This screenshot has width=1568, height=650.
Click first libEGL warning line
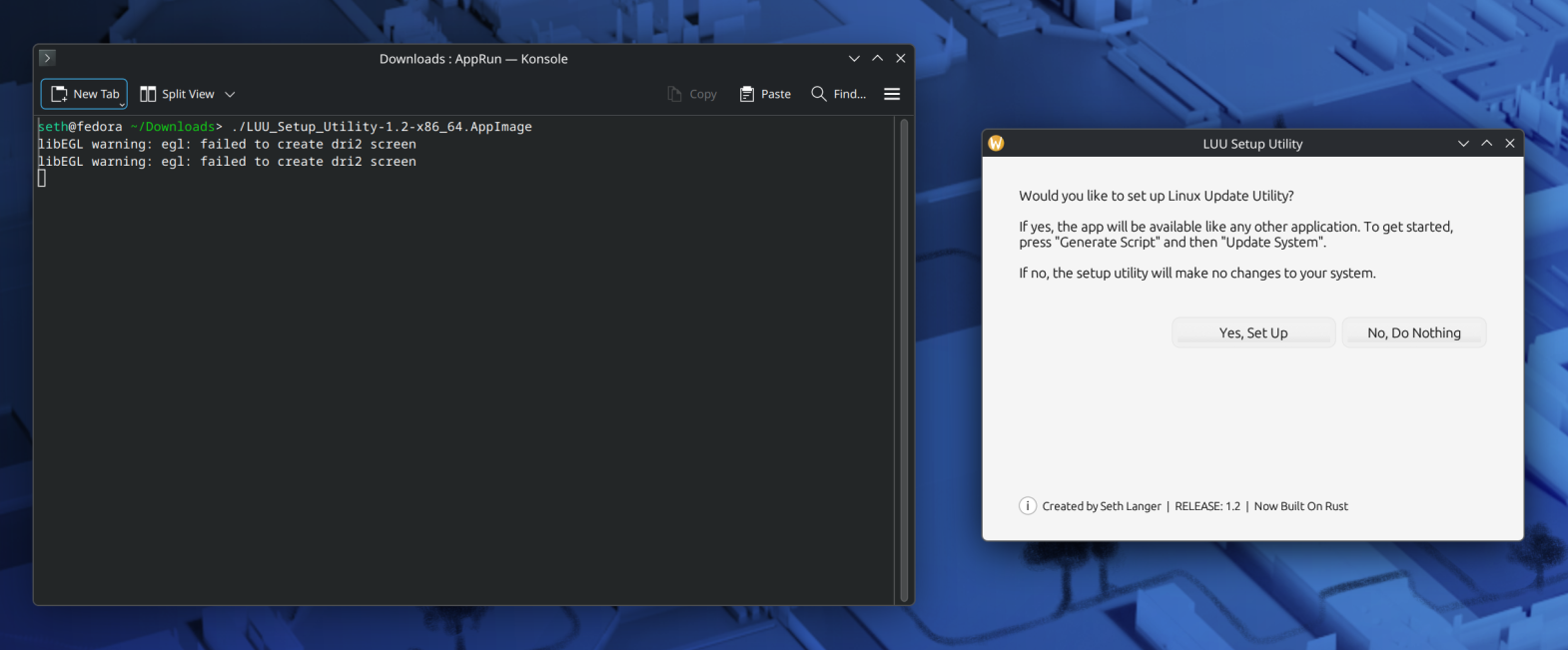click(227, 144)
